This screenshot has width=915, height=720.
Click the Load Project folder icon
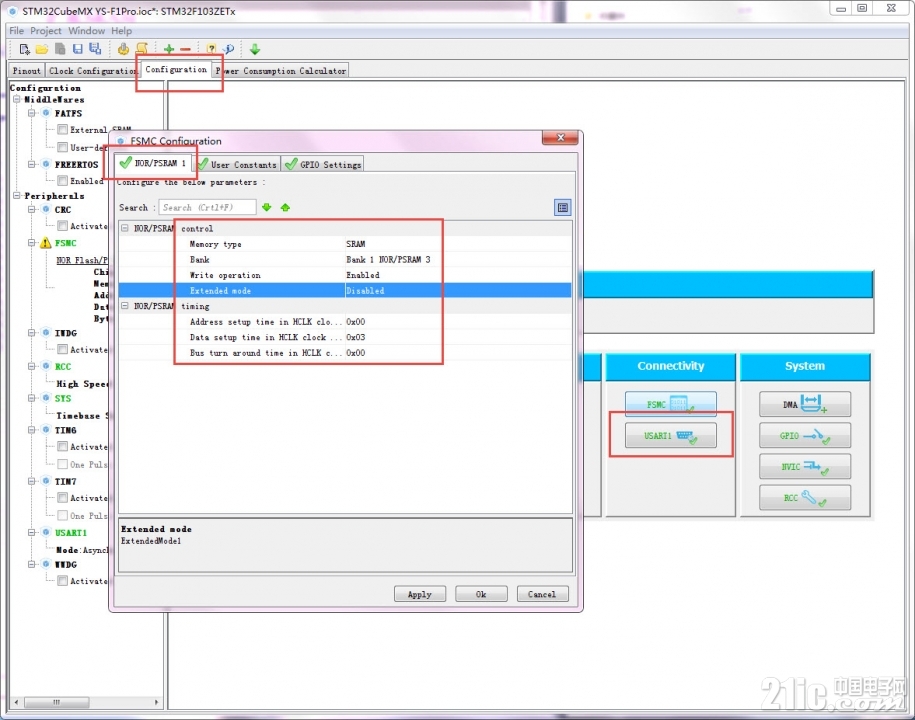[x=42, y=50]
